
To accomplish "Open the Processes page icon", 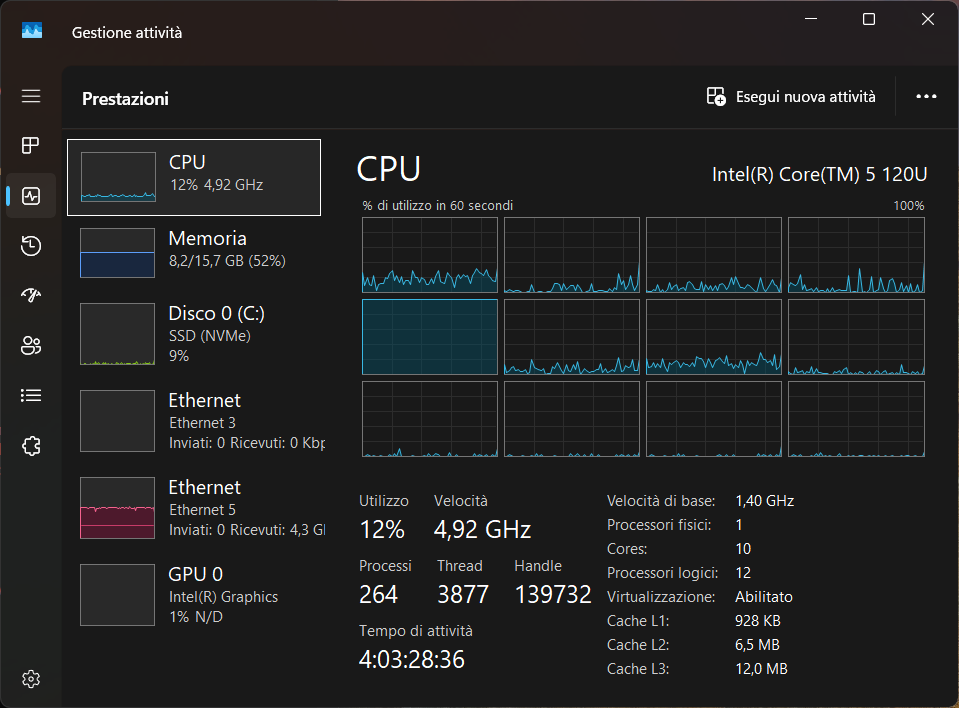I will [31, 146].
